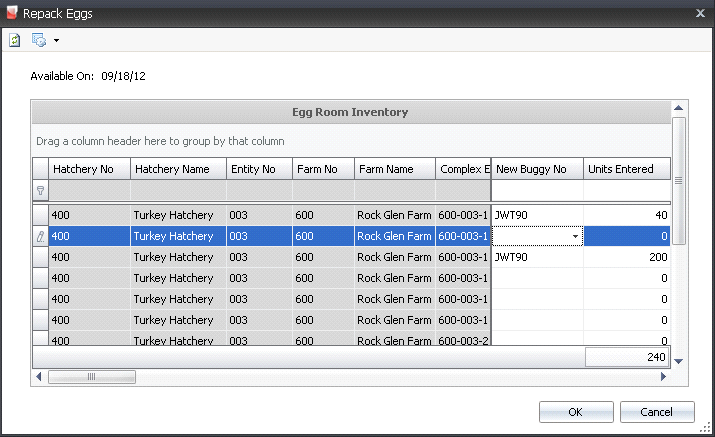Open the toolbar options dropdown arrow

56,41
